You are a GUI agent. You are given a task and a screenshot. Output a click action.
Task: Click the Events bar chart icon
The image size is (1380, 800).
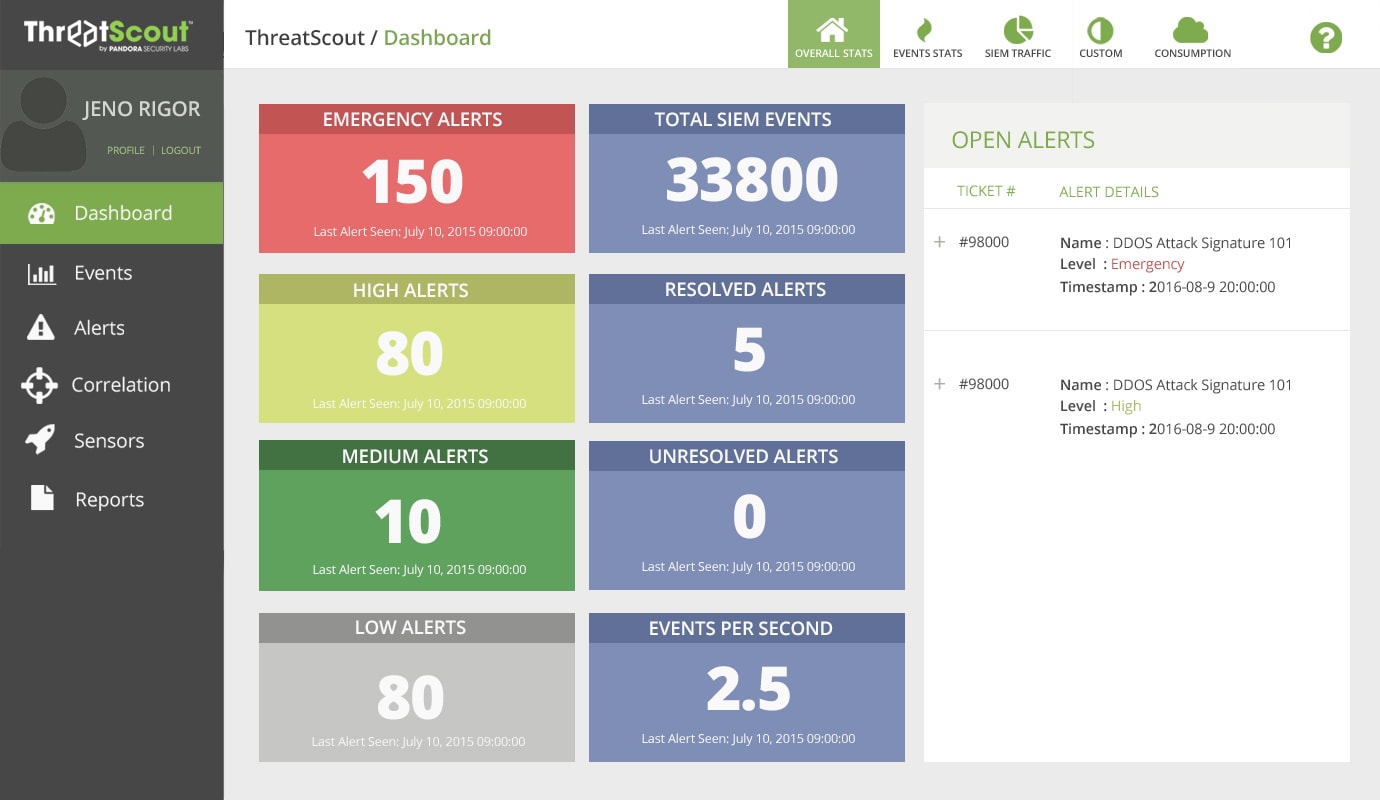41,274
